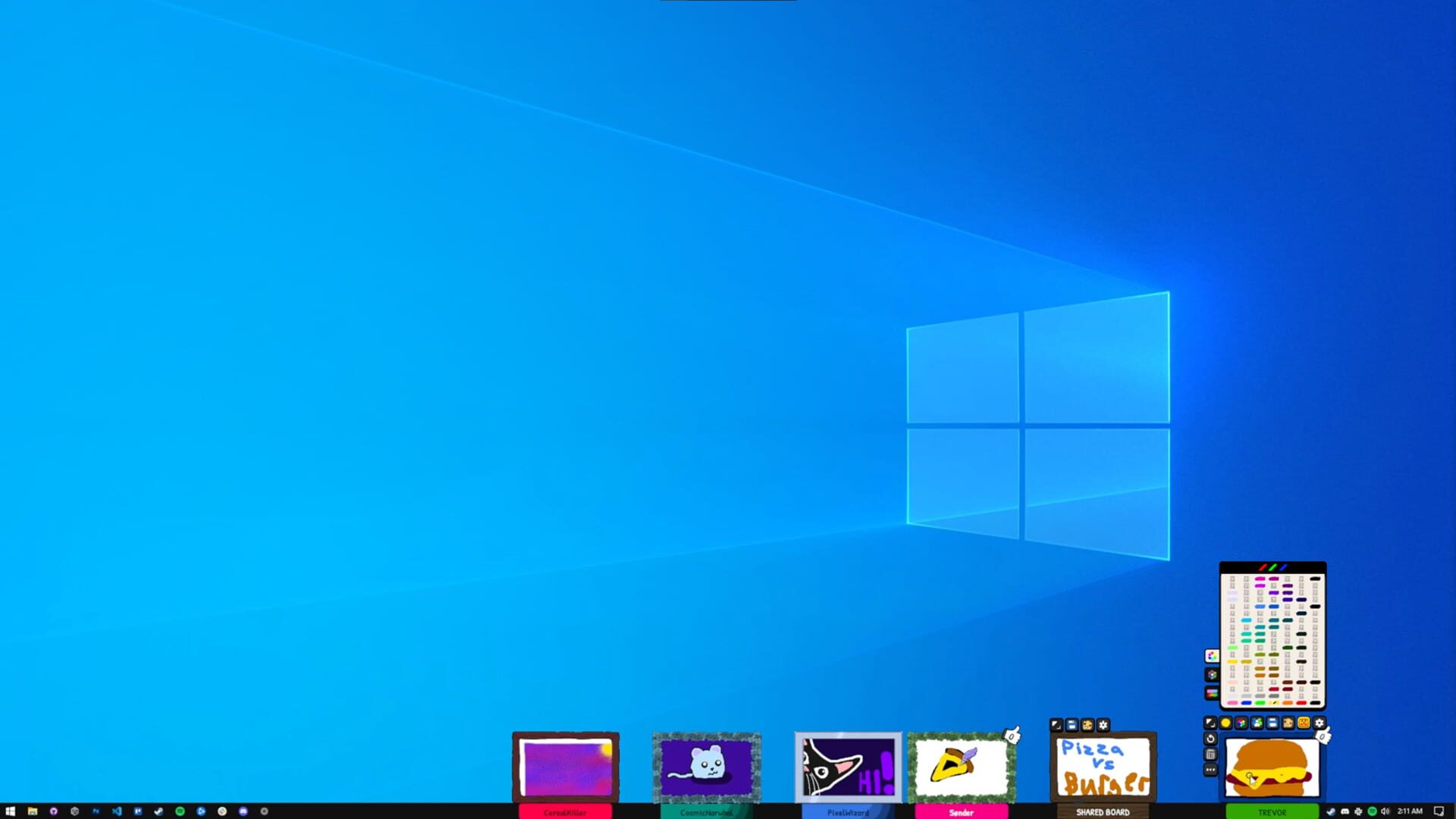Click the volume speaker icon in system tray

tap(1385, 811)
